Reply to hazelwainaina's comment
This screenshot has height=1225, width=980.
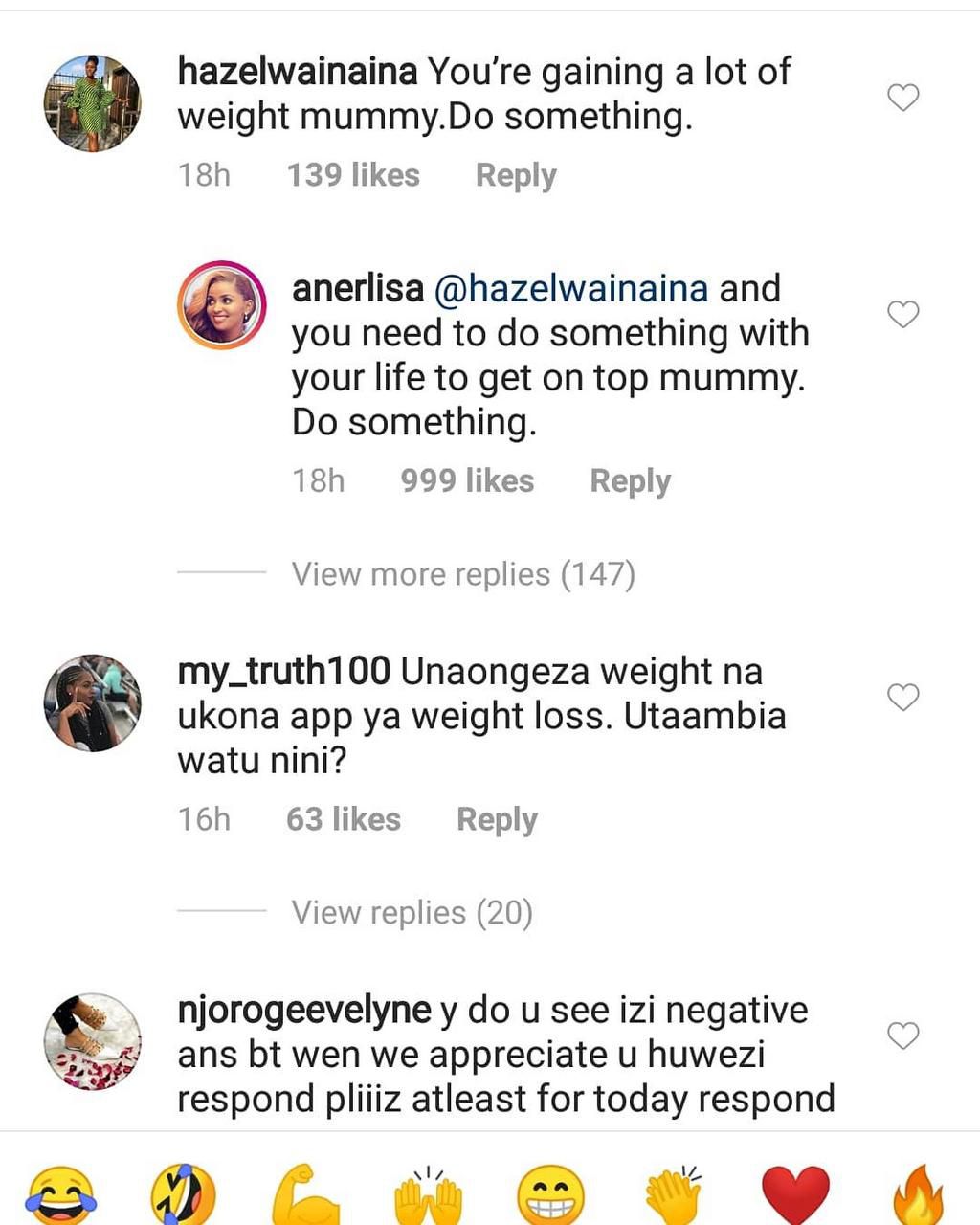516,174
